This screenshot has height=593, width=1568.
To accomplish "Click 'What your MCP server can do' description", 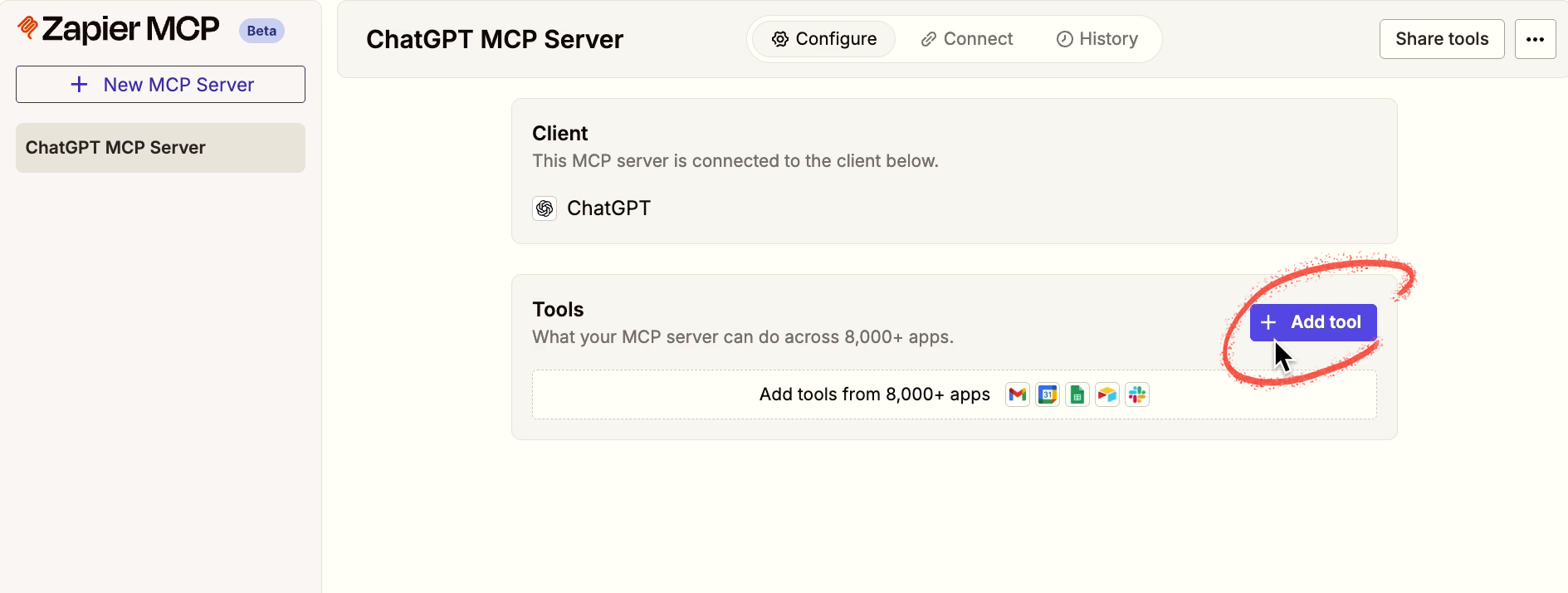I will [x=743, y=337].
